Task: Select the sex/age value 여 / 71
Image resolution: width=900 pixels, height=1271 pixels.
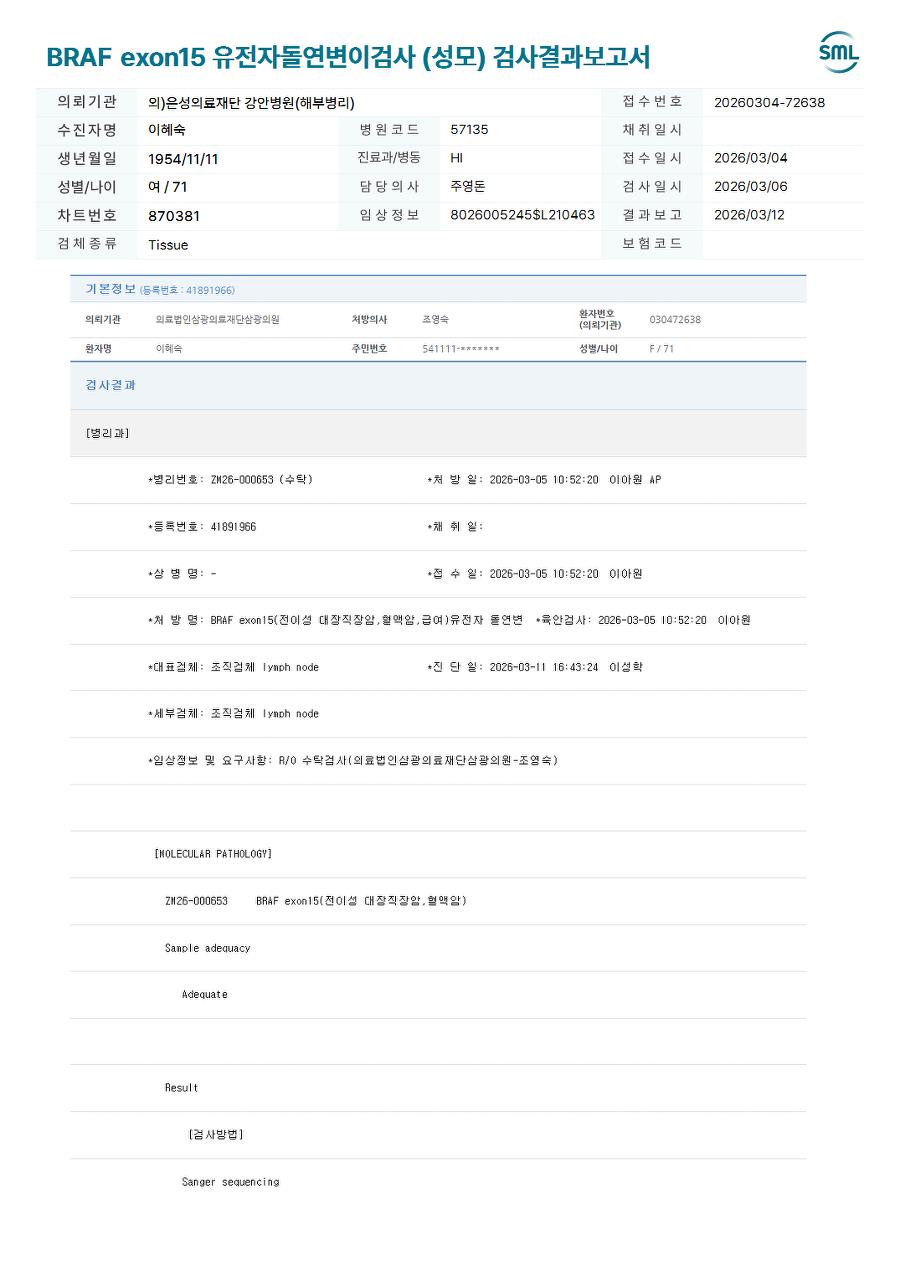Action: 167,187
